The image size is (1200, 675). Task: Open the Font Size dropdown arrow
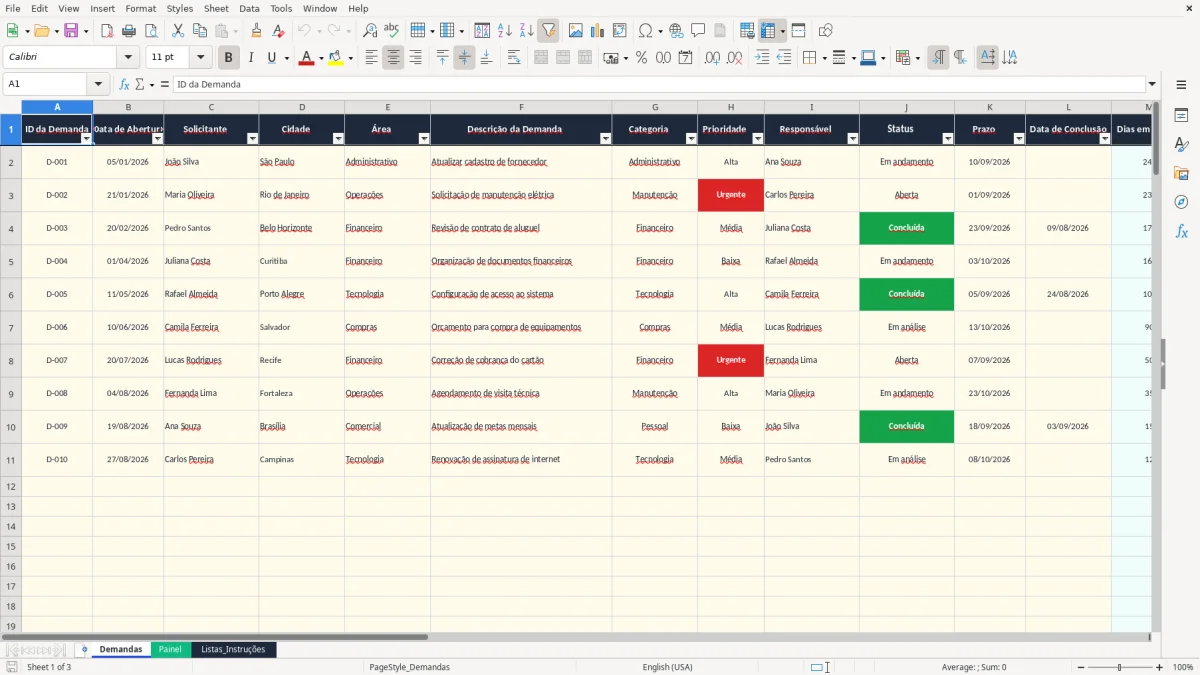click(x=201, y=58)
